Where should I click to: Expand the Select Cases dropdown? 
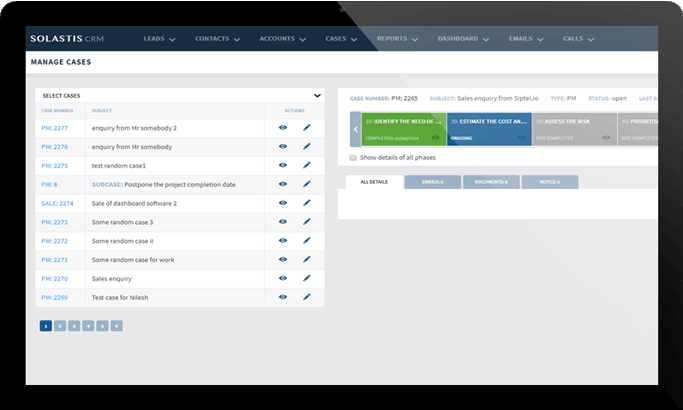[x=317, y=95]
